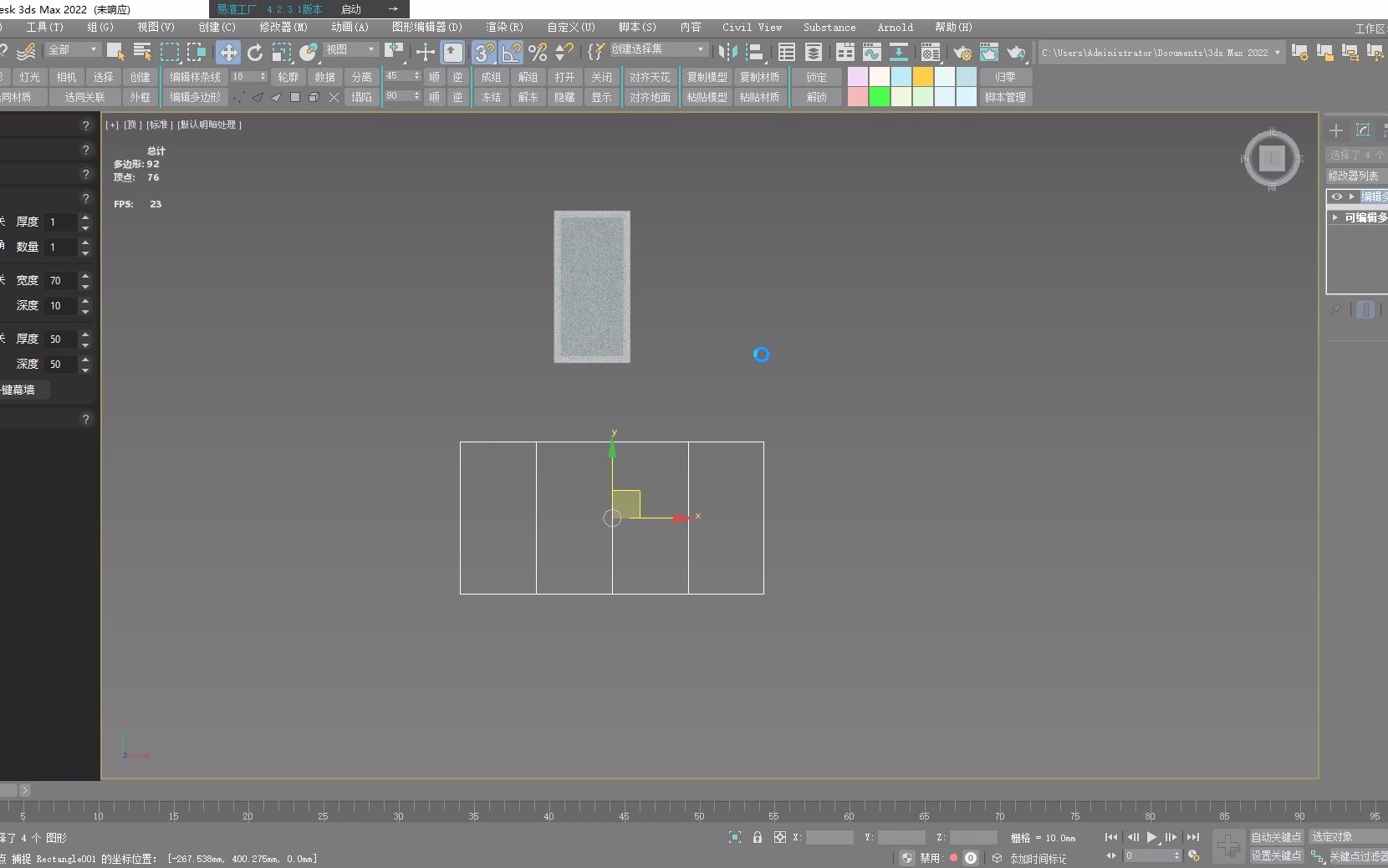Open the Curve Editor icon
The width and height of the screenshot is (1388, 868).
pos(872,52)
